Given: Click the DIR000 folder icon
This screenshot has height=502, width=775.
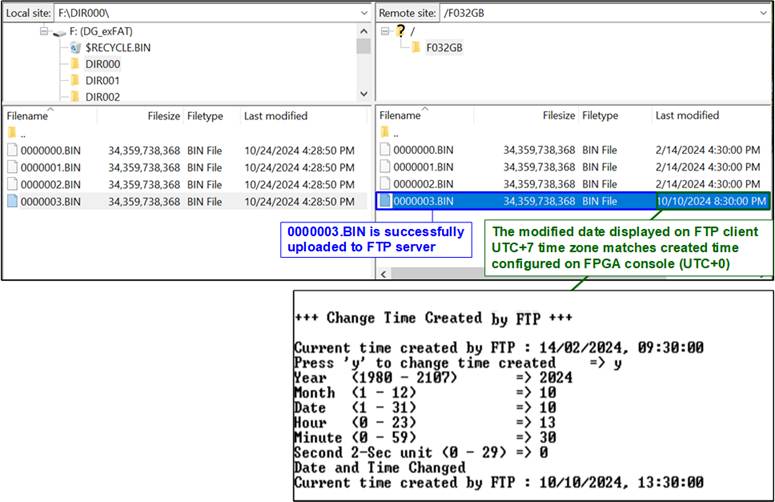Looking at the screenshot, I should [x=75, y=64].
